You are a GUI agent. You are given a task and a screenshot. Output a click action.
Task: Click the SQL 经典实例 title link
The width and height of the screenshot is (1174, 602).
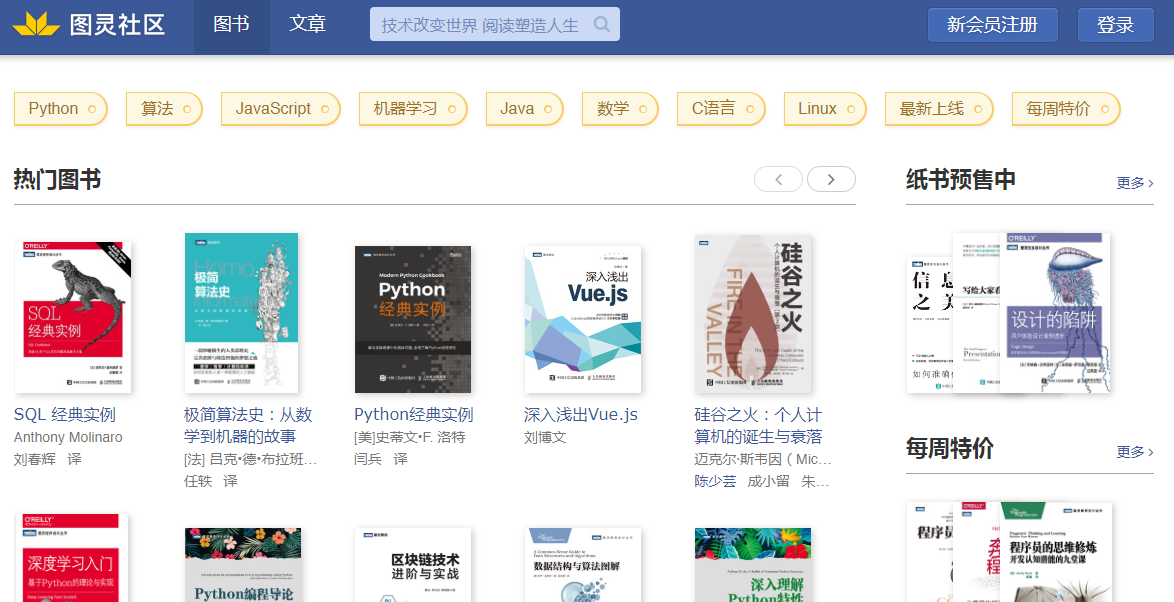coord(64,415)
